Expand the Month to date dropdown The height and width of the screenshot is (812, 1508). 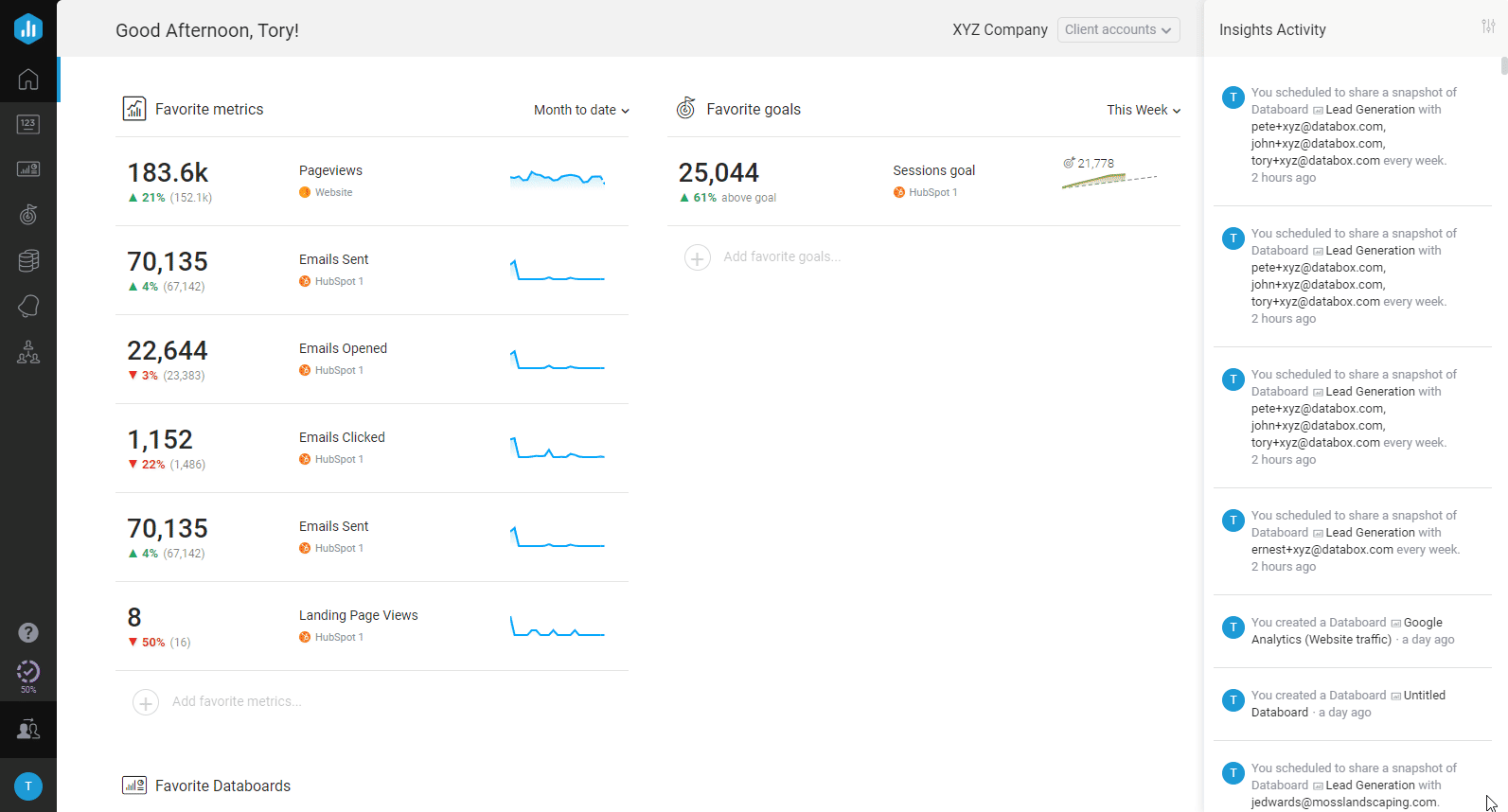click(x=581, y=110)
